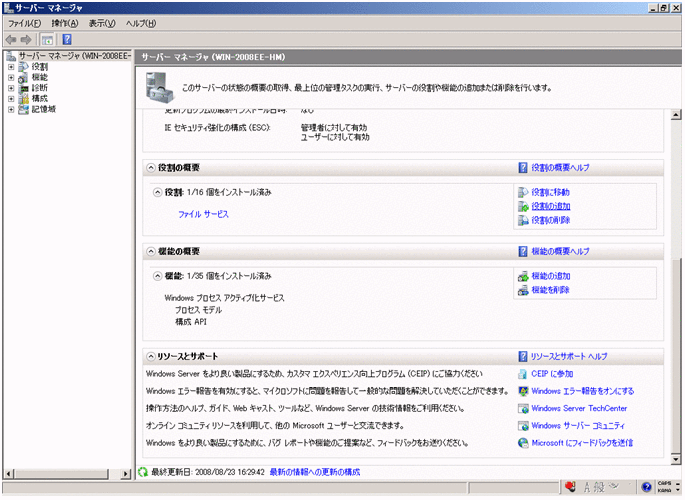
Task: Click the Windows サーバー コミュニティ icon
Action: click(x=523, y=426)
